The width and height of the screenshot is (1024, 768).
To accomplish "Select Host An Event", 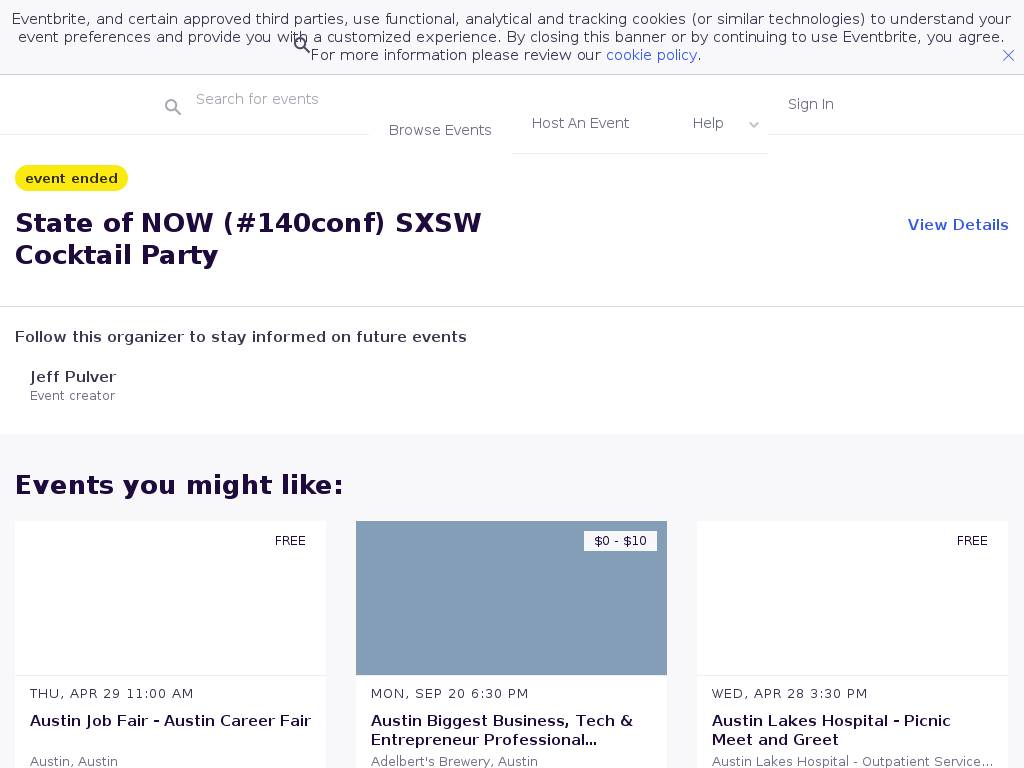I will pyautogui.click(x=580, y=123).
